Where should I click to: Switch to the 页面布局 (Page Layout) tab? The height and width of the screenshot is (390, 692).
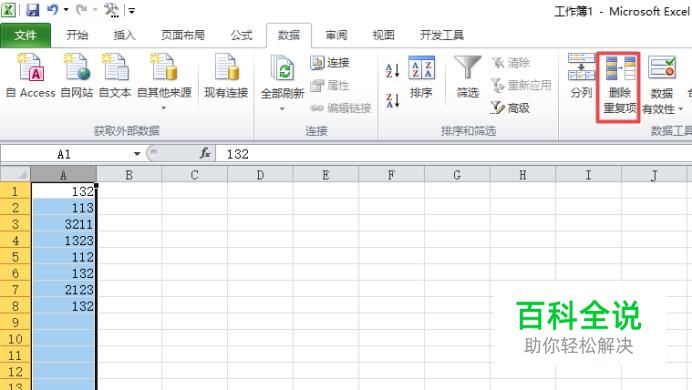click(183, 35)
